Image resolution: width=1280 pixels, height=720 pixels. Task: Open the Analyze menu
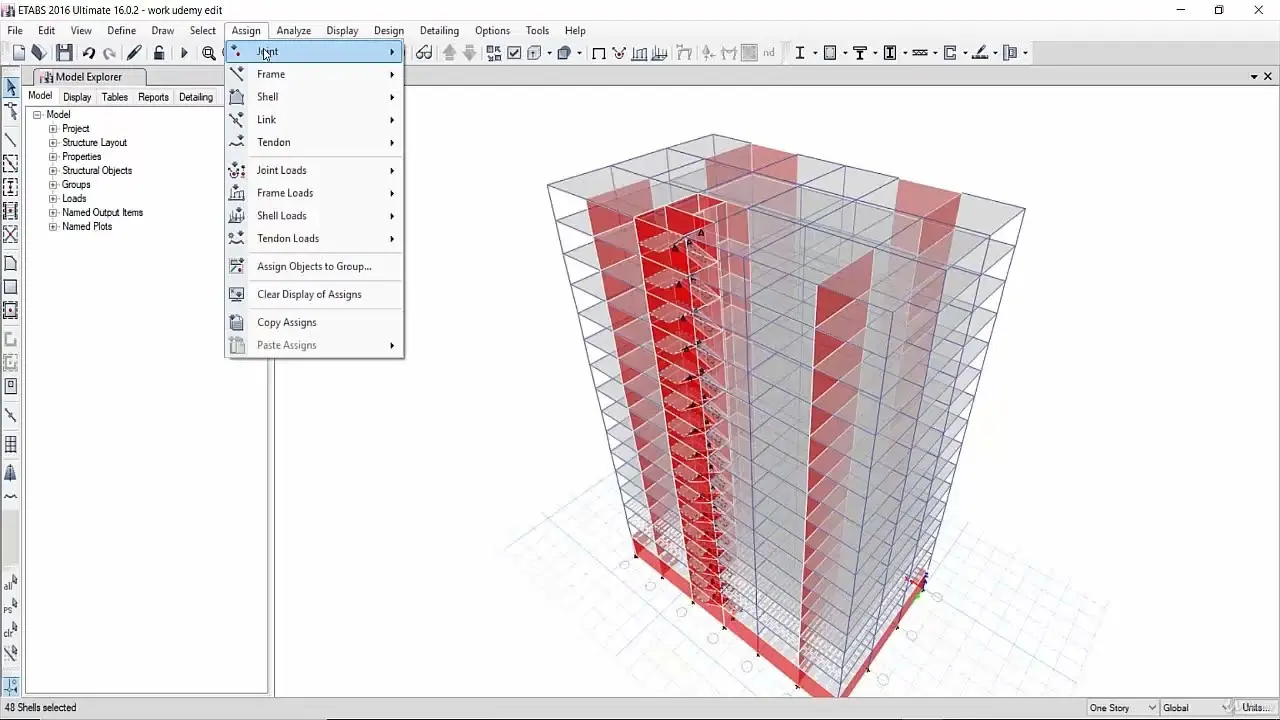[x=294, y=31]
